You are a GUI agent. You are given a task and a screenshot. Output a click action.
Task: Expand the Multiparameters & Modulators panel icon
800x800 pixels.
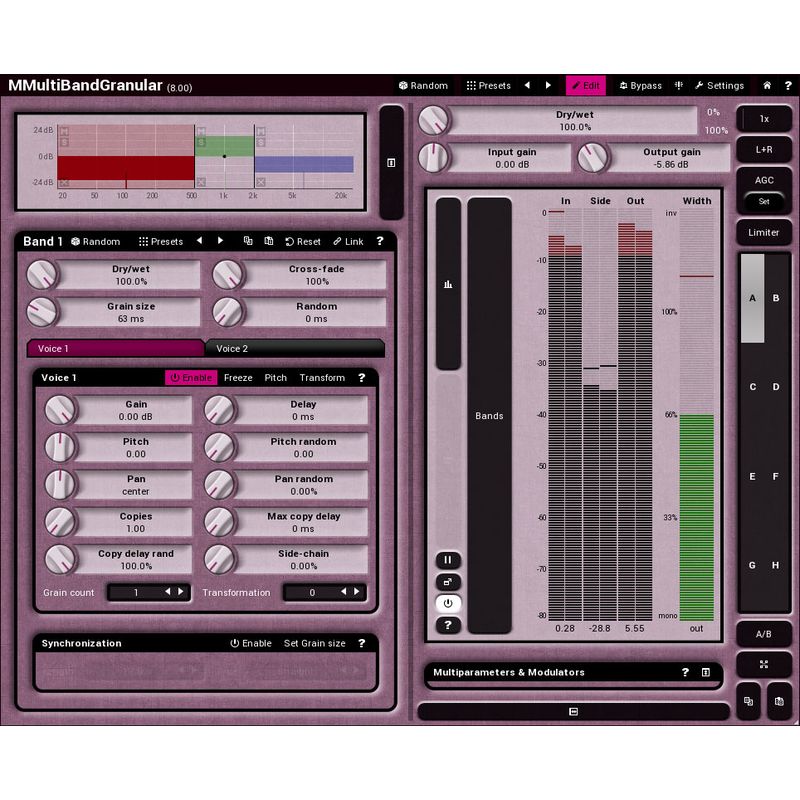pyautogui.click(x=706, y=672)
